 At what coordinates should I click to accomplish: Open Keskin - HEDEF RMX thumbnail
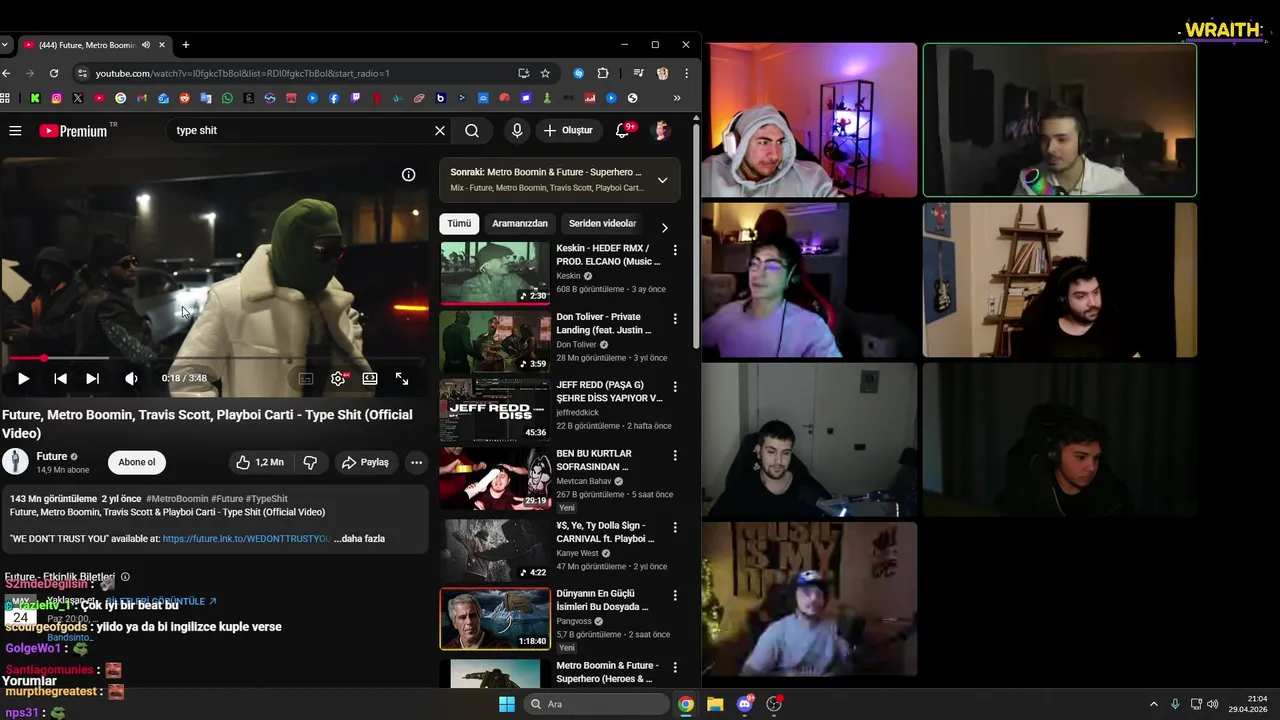click(495, 273)
